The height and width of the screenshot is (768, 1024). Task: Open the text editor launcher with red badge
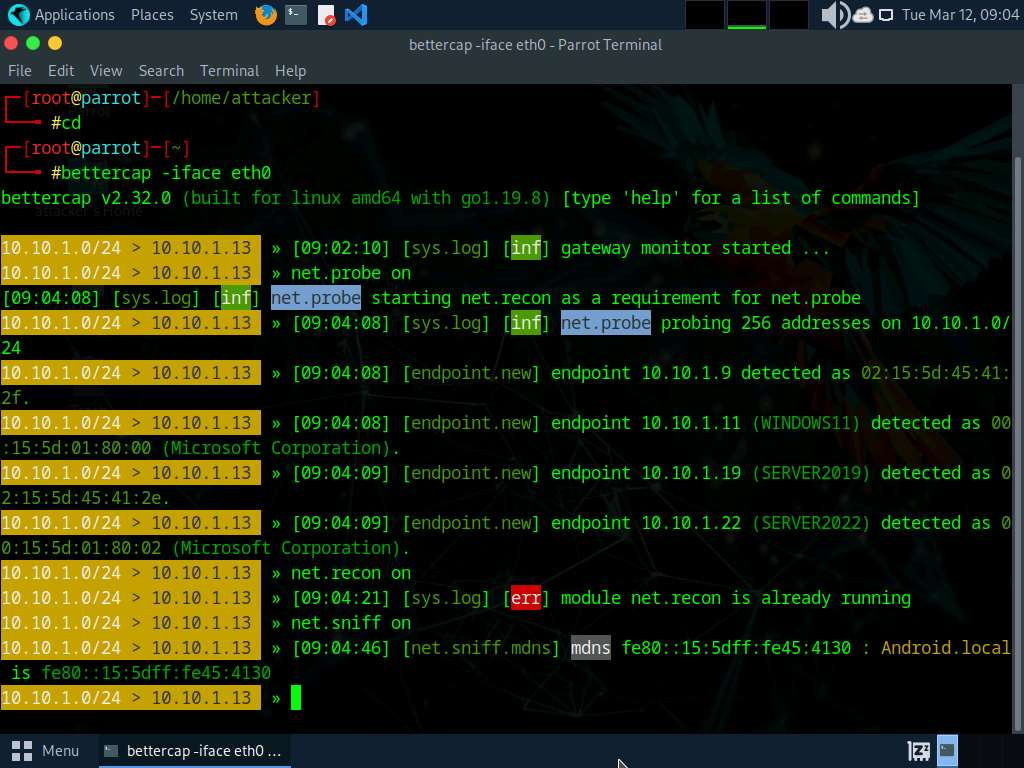tap(326, 15)
